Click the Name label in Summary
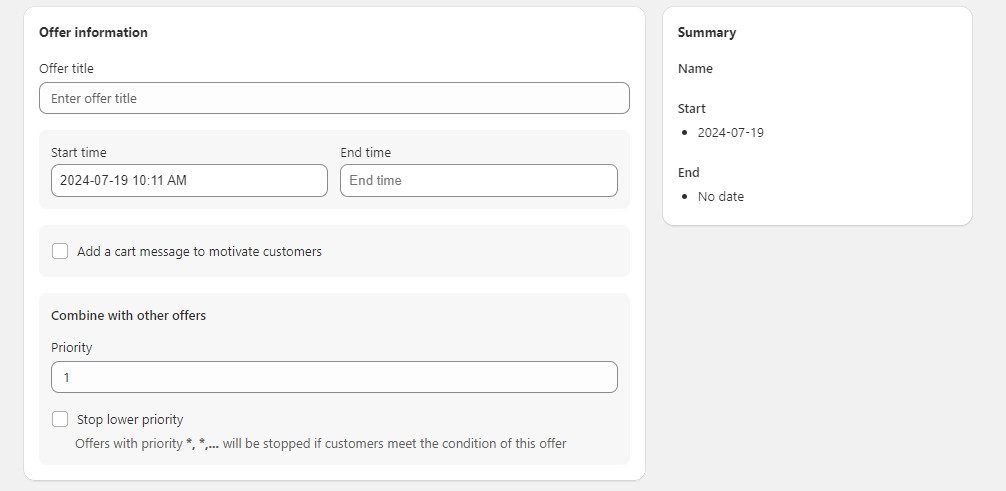This screenshot has width=1006, height=491. coord(695,69)
